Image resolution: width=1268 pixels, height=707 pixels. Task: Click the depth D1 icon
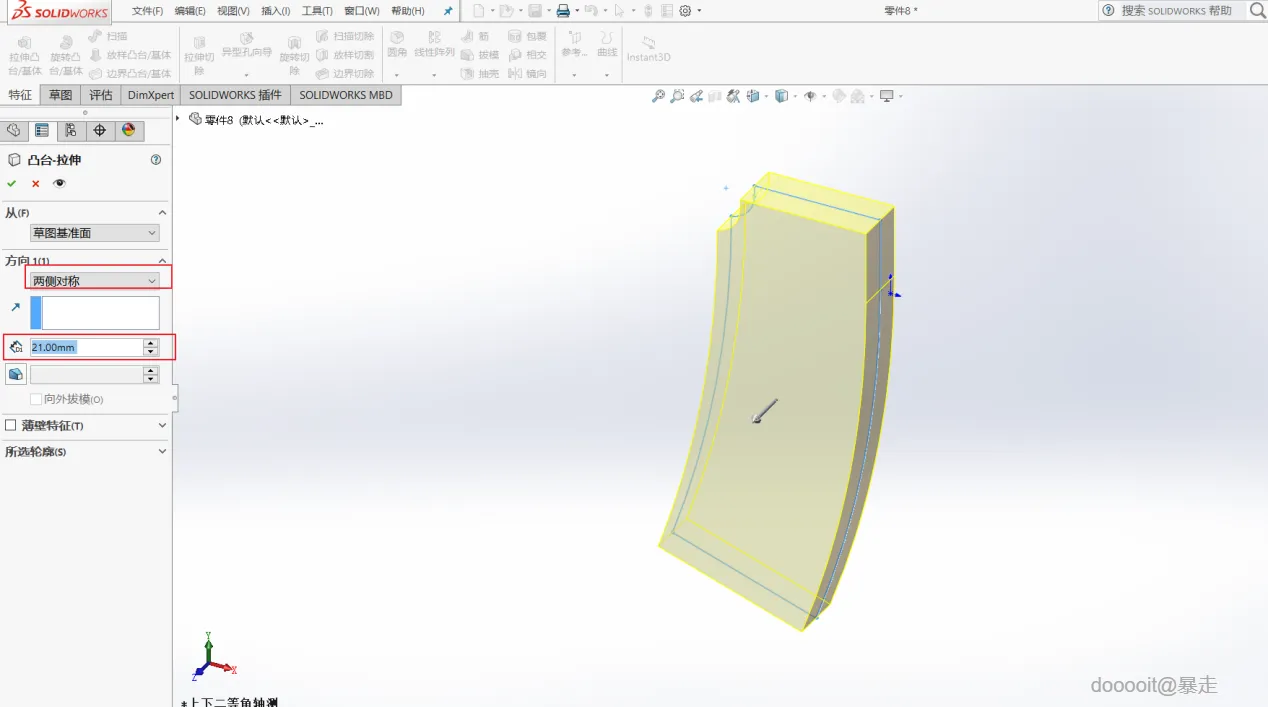pyautogui.click(x=15, y=347)
